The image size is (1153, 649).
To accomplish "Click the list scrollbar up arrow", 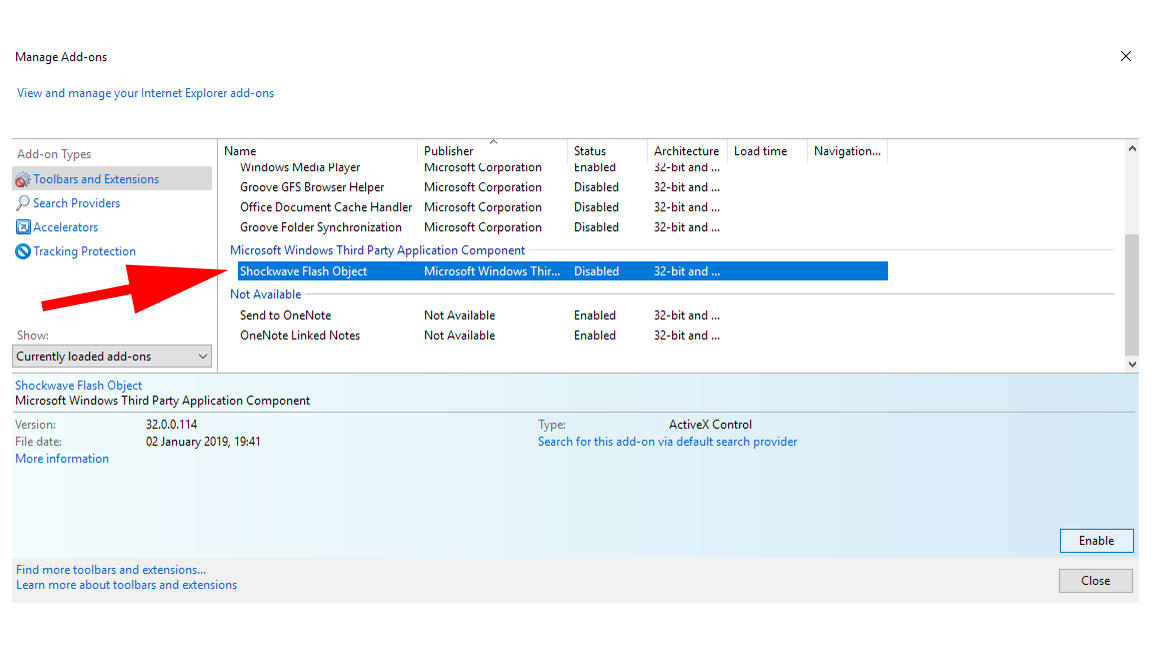I will (x=1132, y=148).
